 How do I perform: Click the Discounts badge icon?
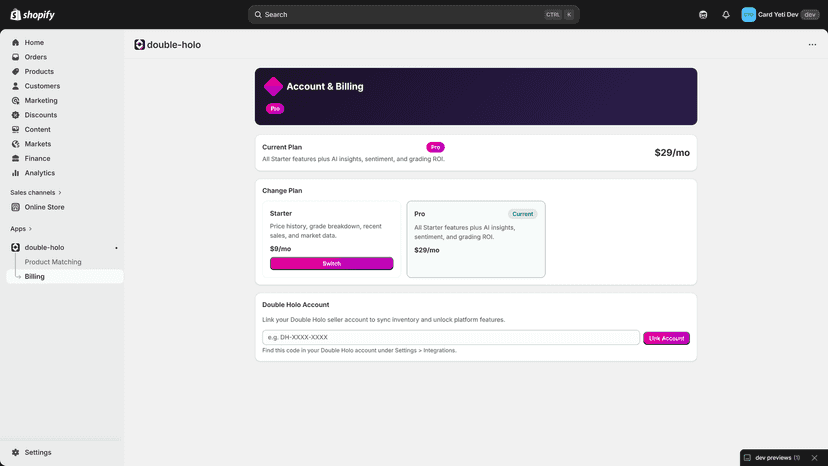coord(15,115)
